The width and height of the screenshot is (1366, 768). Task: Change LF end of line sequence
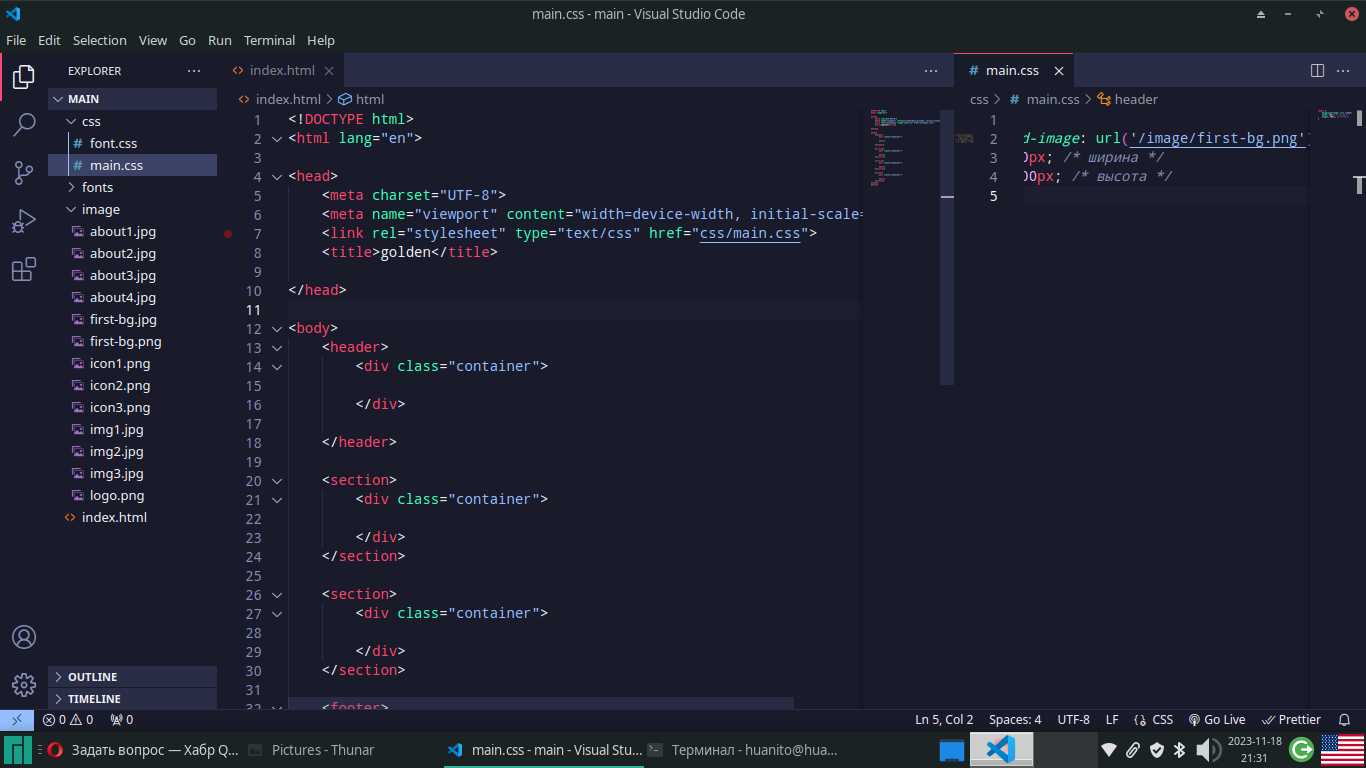pyautogui.click(x=1112, y=720)
